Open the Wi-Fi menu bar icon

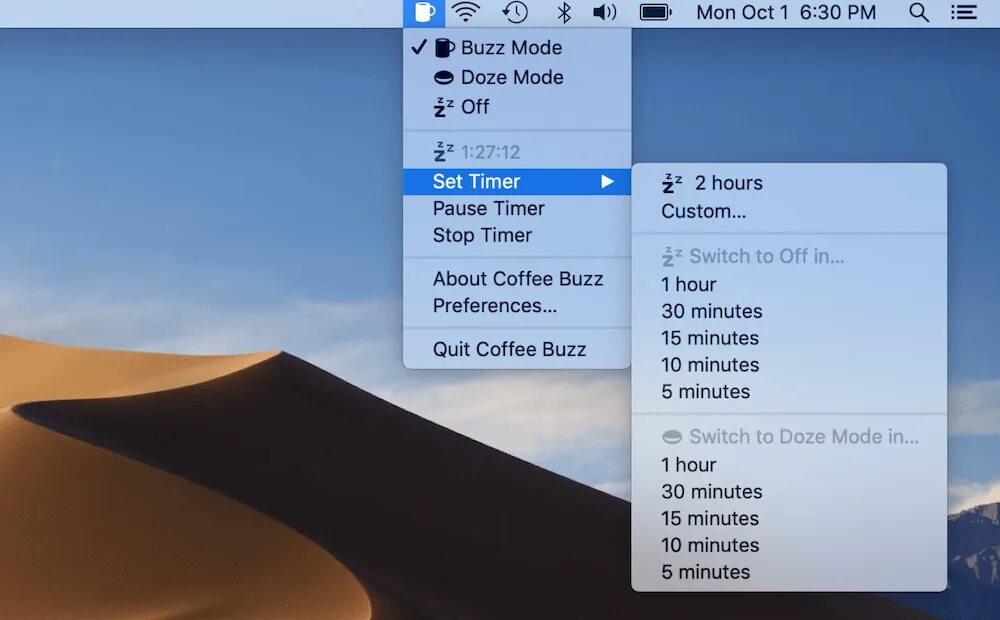(x=466, y=12)
